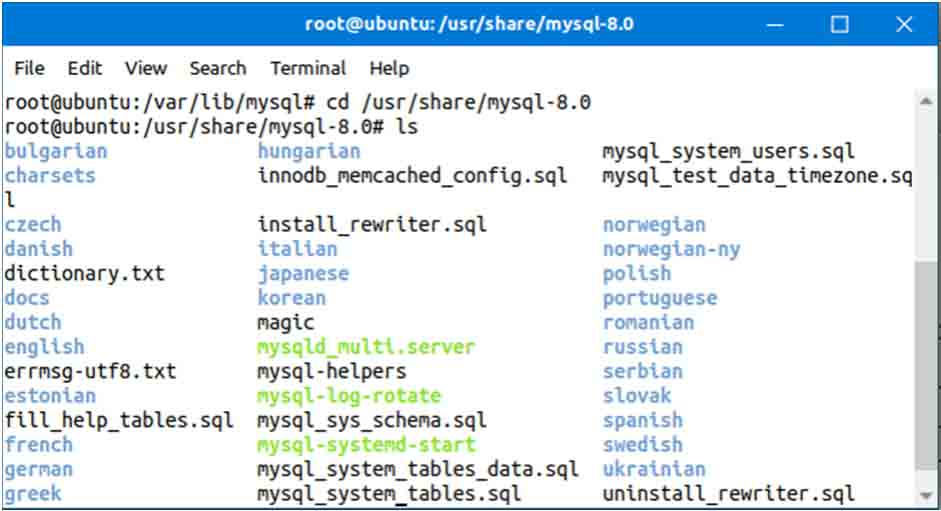
Task: Click the romanian directory name
Action: point(648,322)
